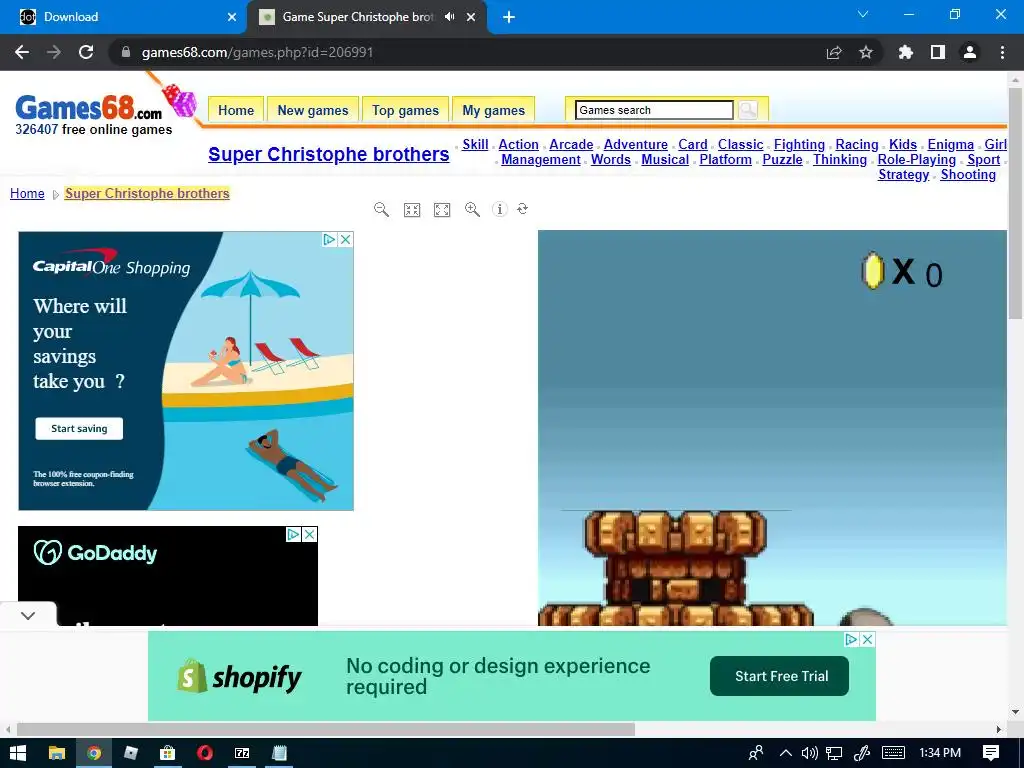This screenshot has height=768, width=1024.
Task: Open Opera browser from taskbar
Action: tap(204, 753)
